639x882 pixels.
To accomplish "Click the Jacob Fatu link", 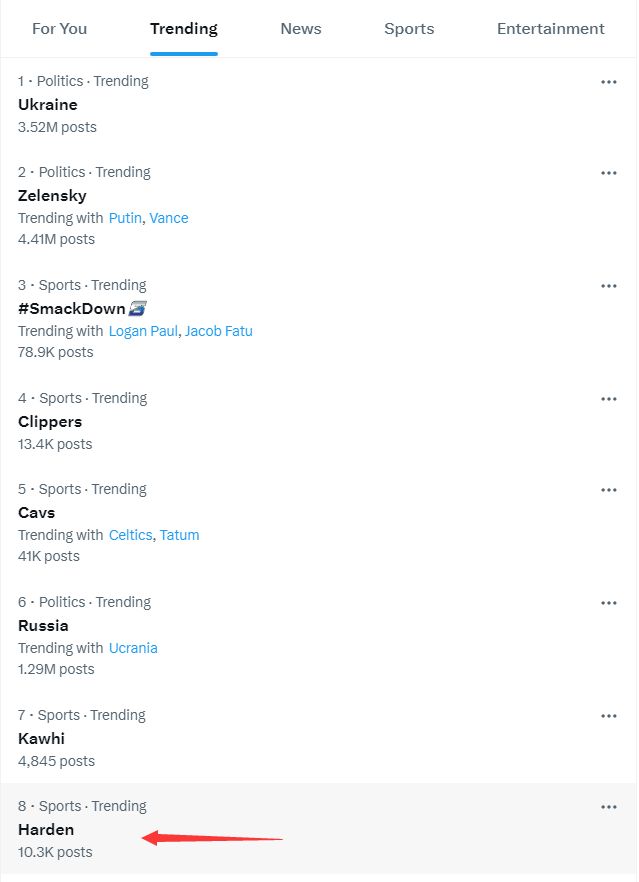I will [219, 331].
